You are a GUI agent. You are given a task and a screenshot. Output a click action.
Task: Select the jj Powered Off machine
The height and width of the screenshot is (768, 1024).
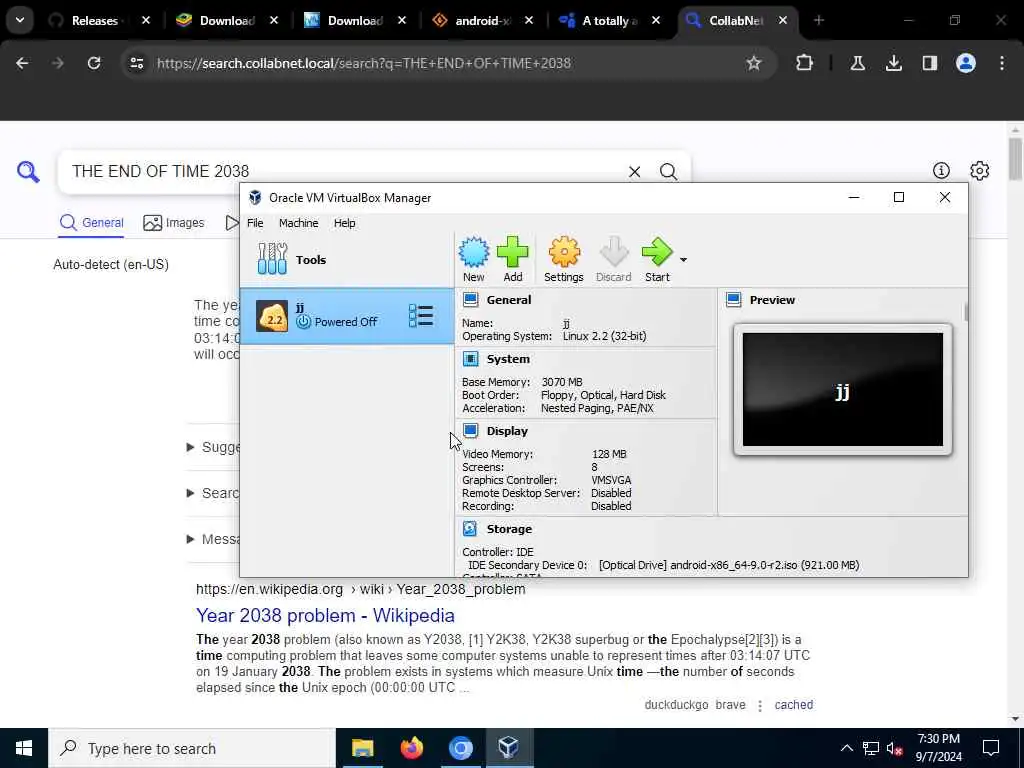347,316
